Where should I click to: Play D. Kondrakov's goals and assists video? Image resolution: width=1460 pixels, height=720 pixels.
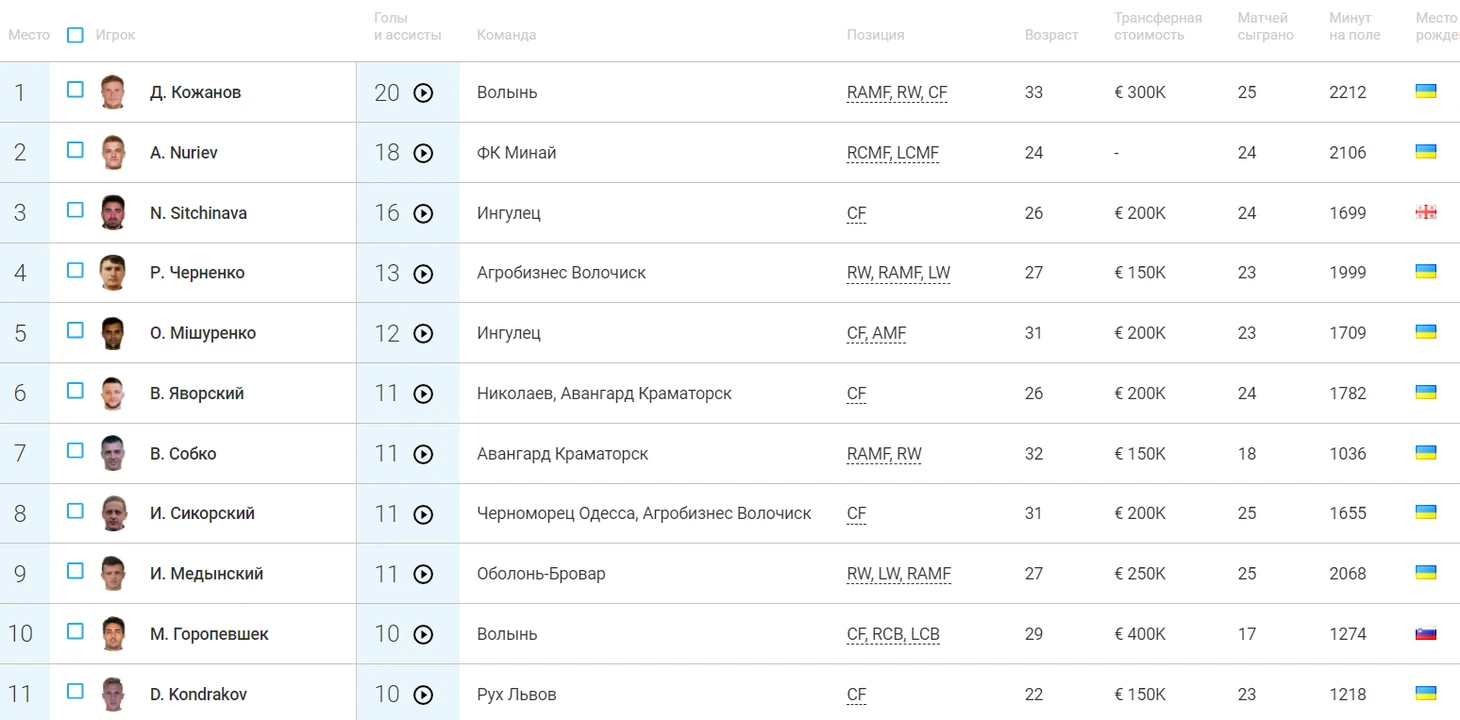(x=423, y=694)
